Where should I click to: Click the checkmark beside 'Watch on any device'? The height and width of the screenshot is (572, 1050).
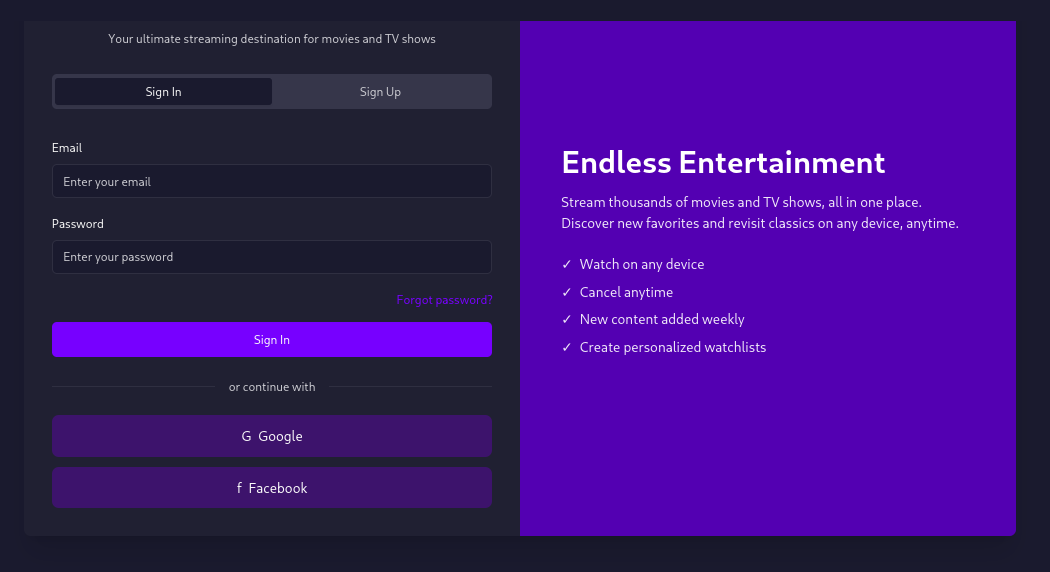(x=567, y=265)
